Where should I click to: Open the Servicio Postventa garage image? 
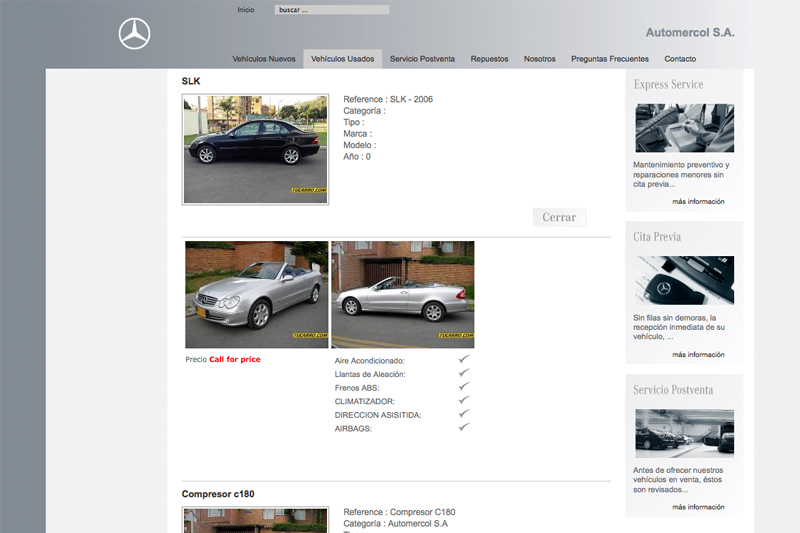click(685, 433)
